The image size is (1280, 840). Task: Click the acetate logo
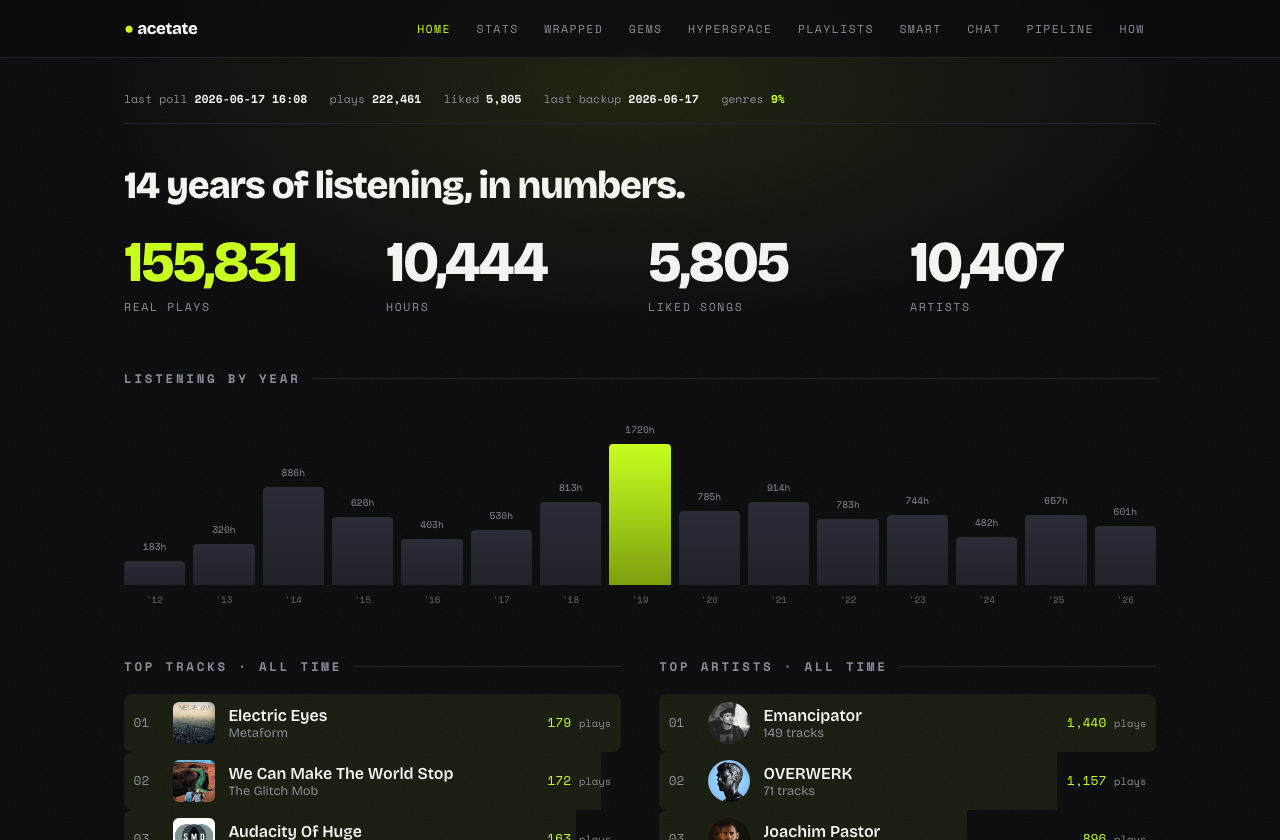pos(161,29)
